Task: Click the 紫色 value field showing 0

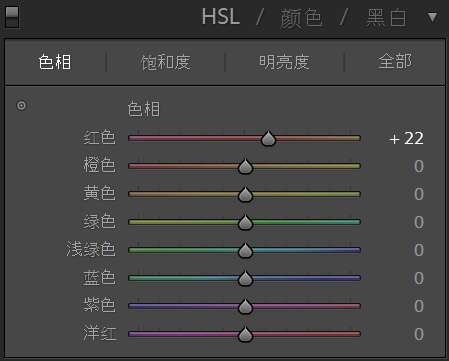Action: pyautogui.click(x=419, y=306)
